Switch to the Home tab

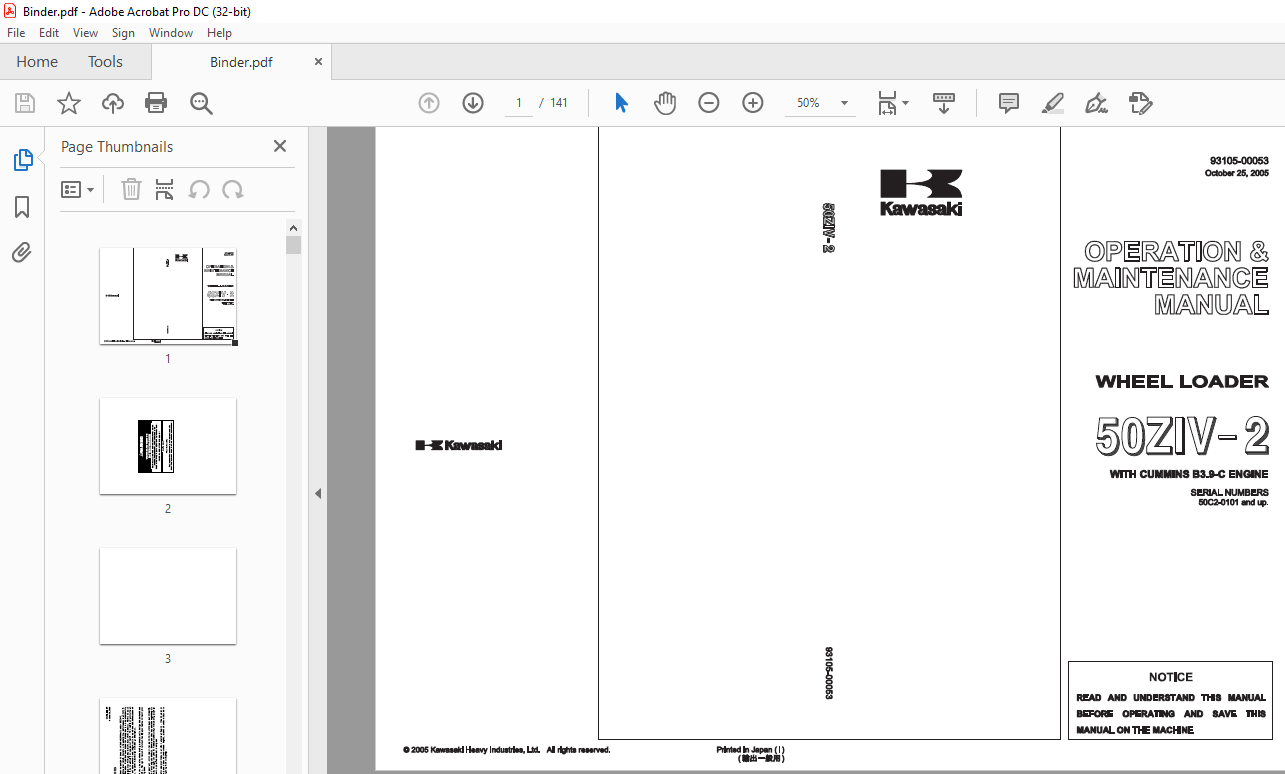point(37,62)
